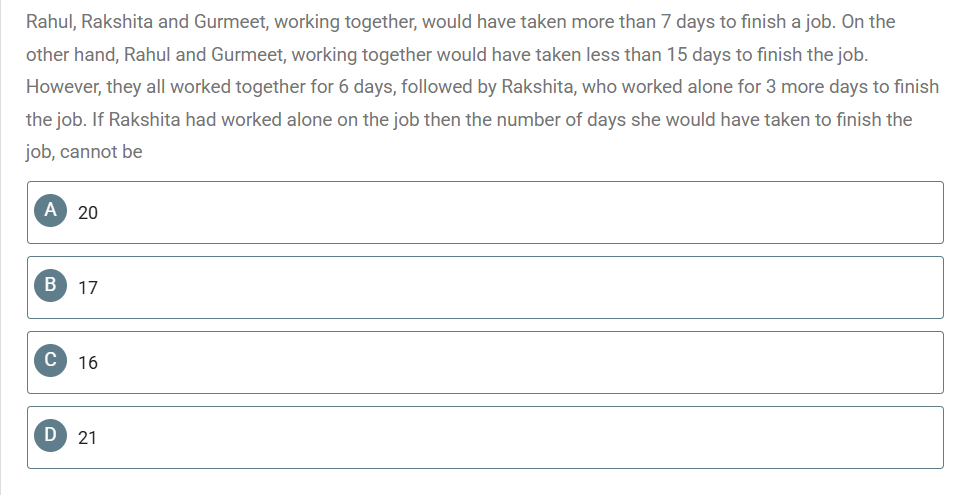Click empty area of the option D box
Viewport: 963px width, 495px height.
coord(522,437)
